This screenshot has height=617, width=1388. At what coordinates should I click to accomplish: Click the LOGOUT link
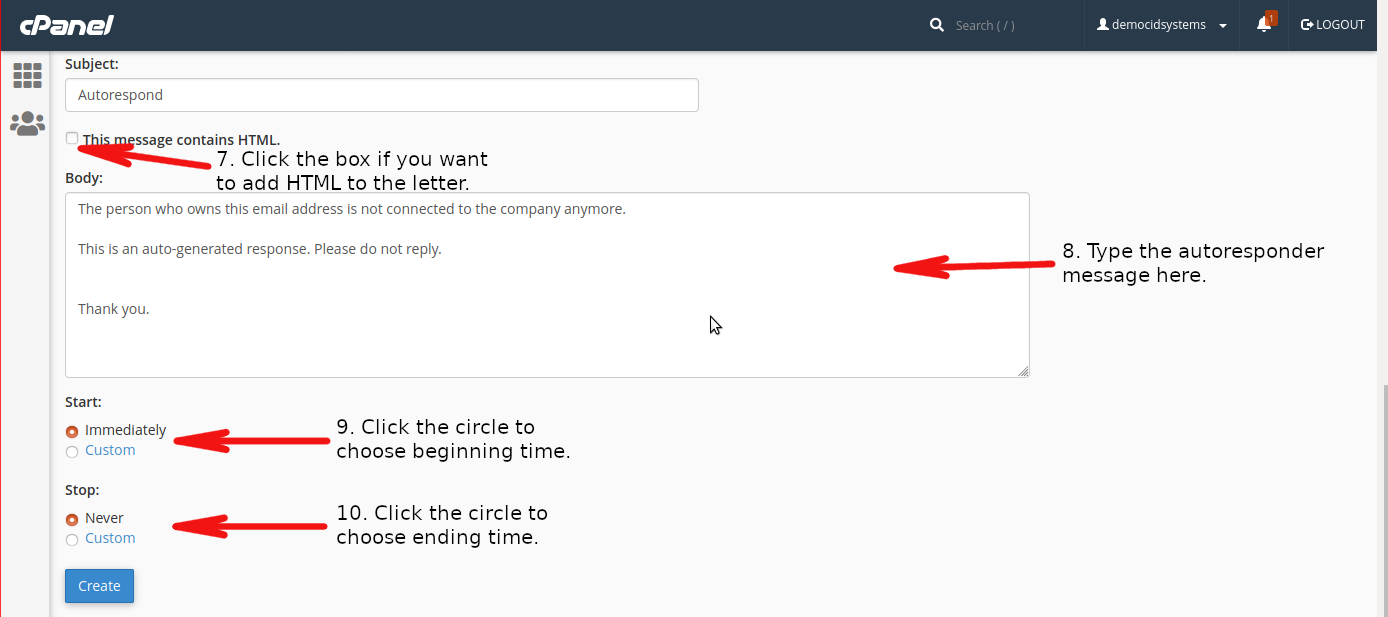(x=1333, y=25)
